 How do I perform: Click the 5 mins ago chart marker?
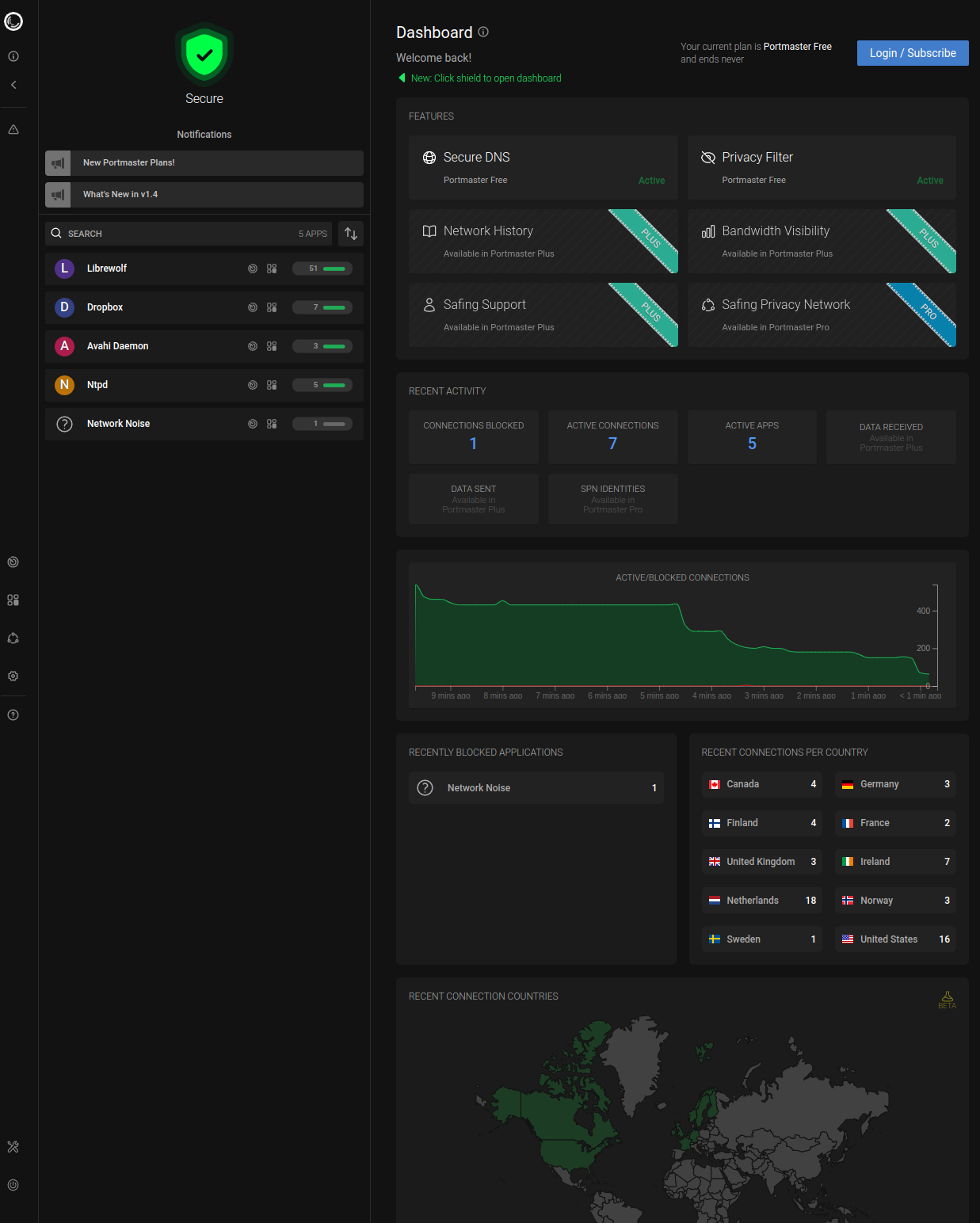(659, 695)
